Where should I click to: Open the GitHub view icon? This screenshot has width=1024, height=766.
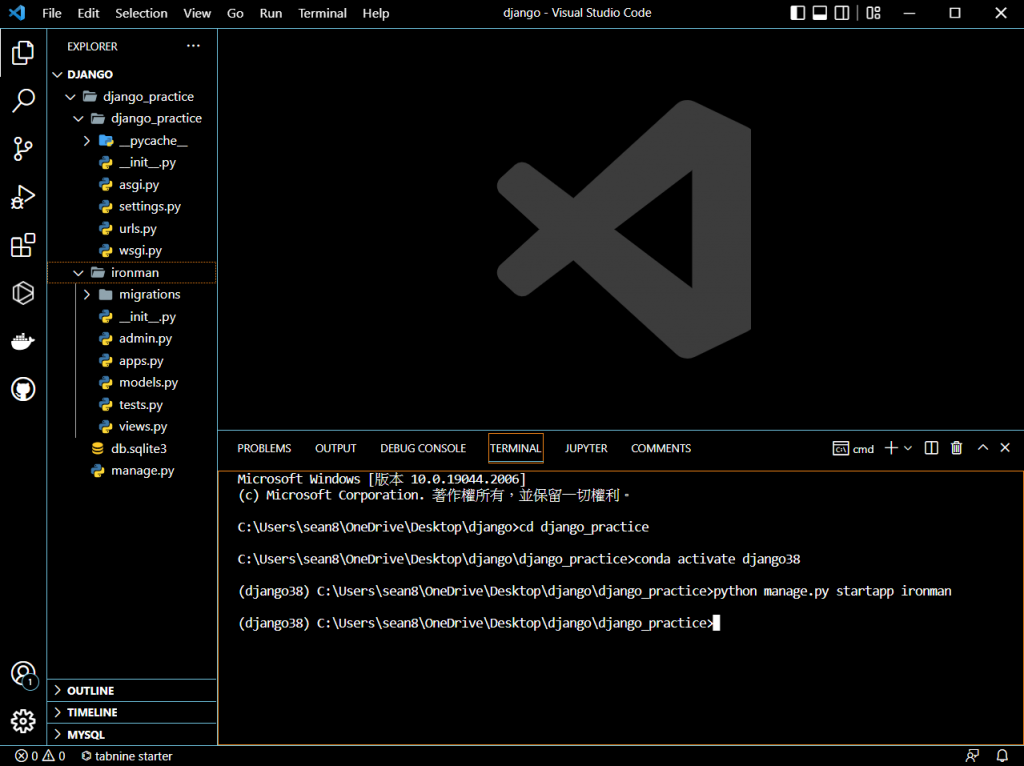(x=23, y=389)
